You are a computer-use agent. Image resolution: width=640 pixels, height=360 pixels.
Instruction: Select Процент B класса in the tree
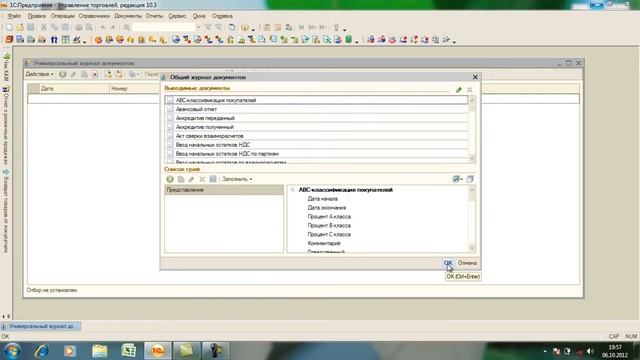pyautogui.click(x=329, y=226)
